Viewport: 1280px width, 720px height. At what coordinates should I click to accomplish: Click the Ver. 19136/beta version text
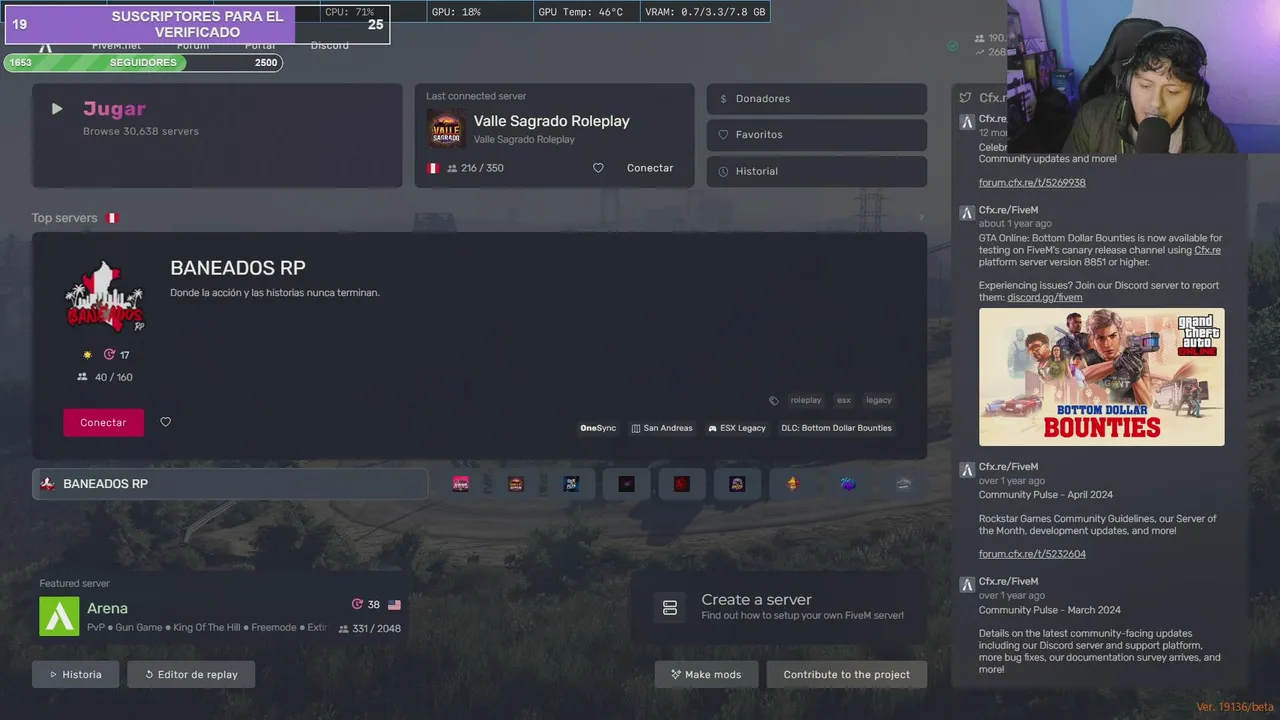[x=1235, y=707]
